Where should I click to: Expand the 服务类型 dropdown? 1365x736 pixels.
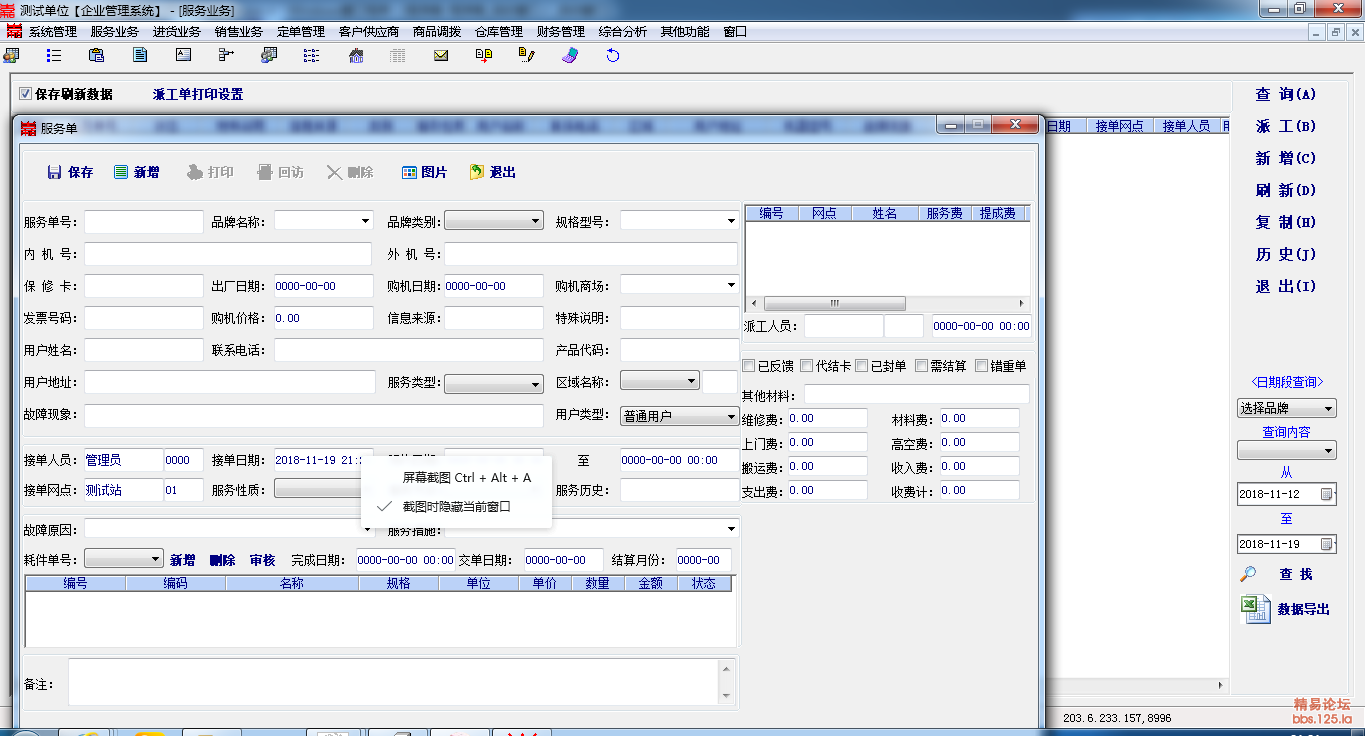pyautogui.click(x=536, y=383)
